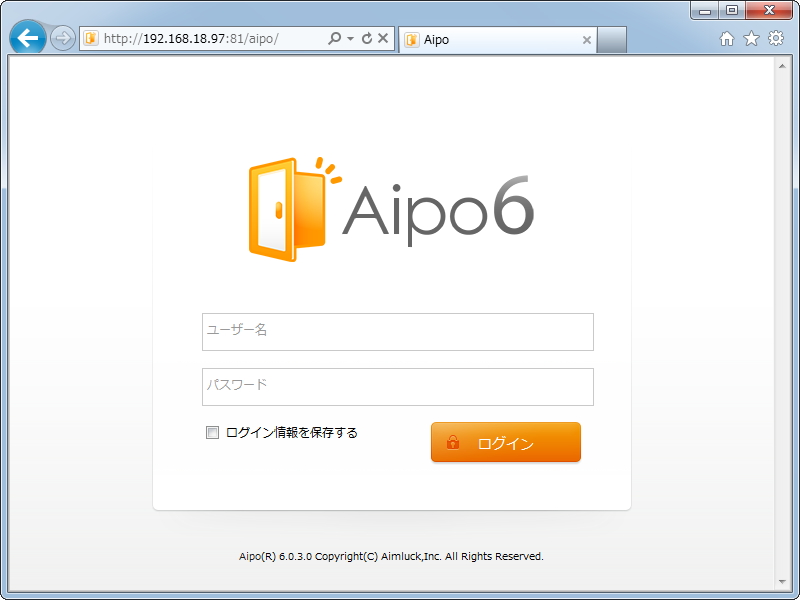Click the ユーザー名 input field

(x=398, y=331)
